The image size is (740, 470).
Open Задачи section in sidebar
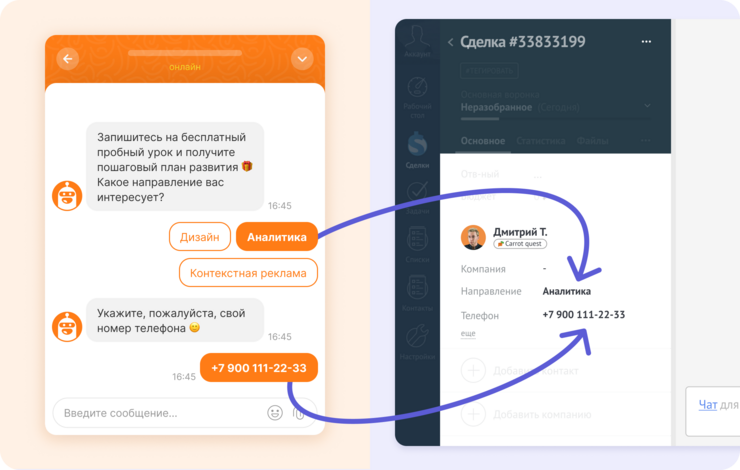(417, 197)
